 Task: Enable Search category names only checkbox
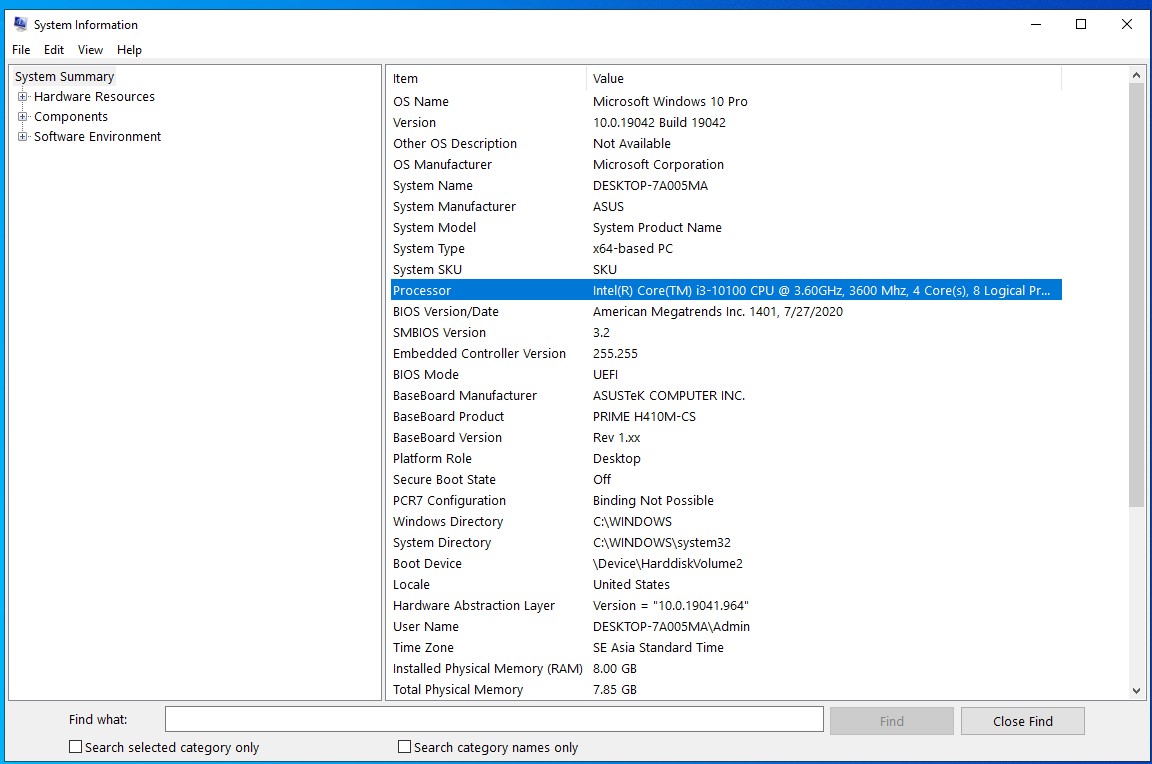tap(404, 747)
